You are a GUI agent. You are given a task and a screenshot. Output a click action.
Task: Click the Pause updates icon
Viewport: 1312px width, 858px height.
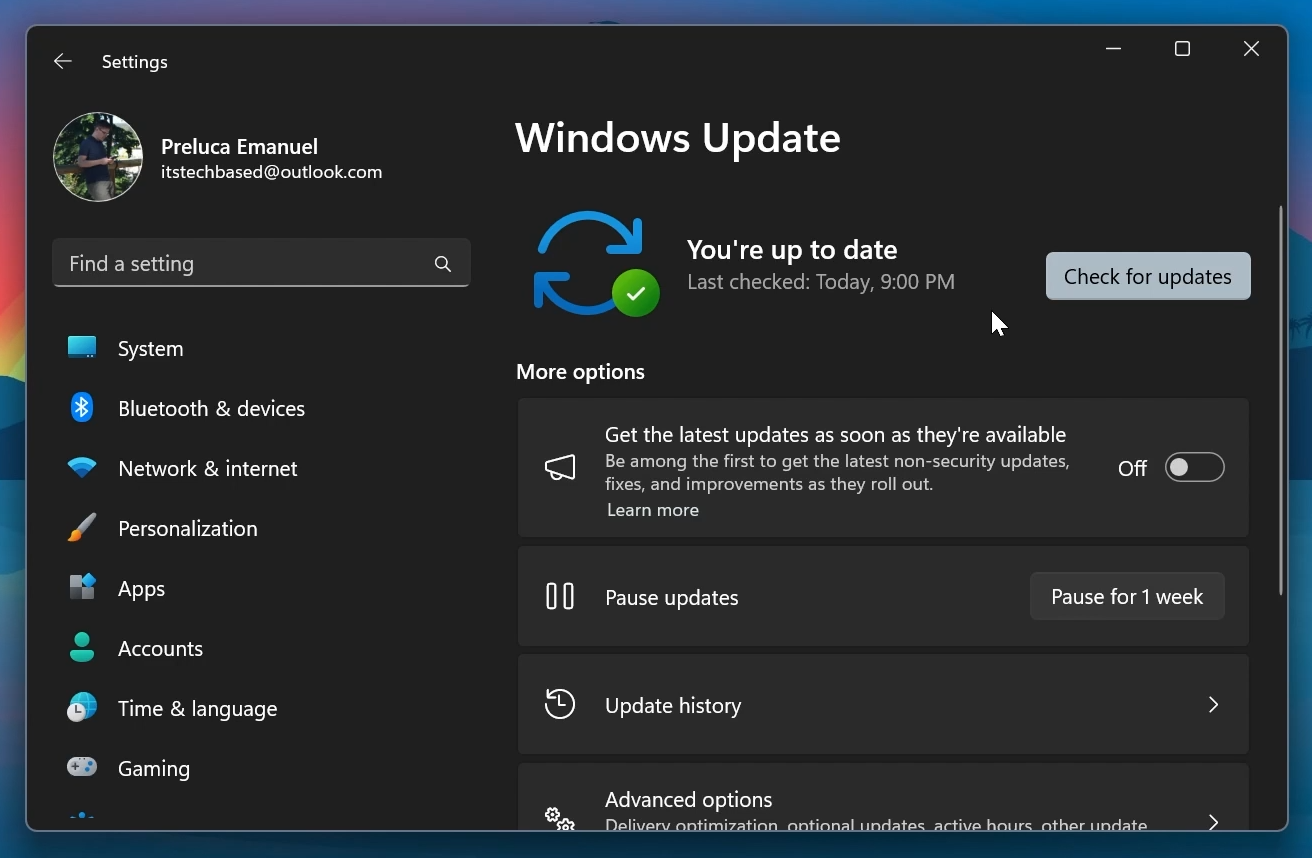coord(560,597)
